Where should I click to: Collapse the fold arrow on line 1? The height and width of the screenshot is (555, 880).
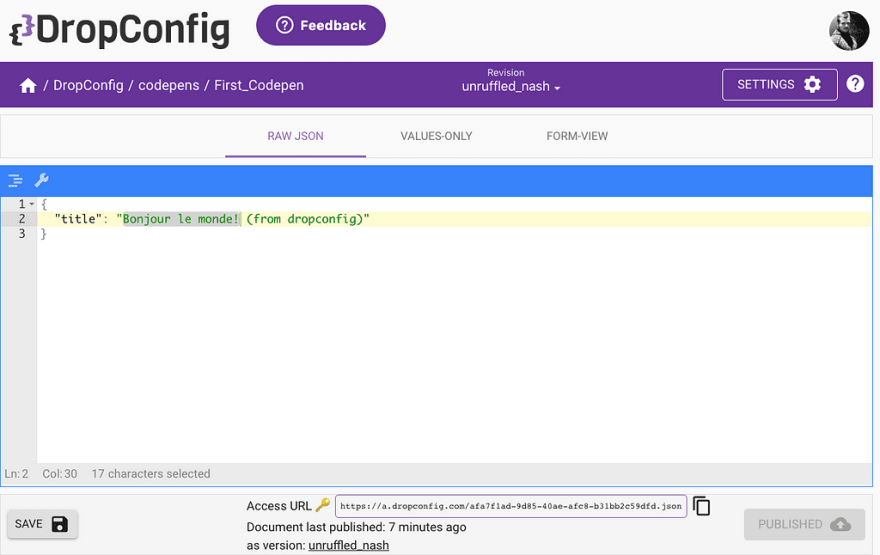pyautogui.click(x=32, y=204)
